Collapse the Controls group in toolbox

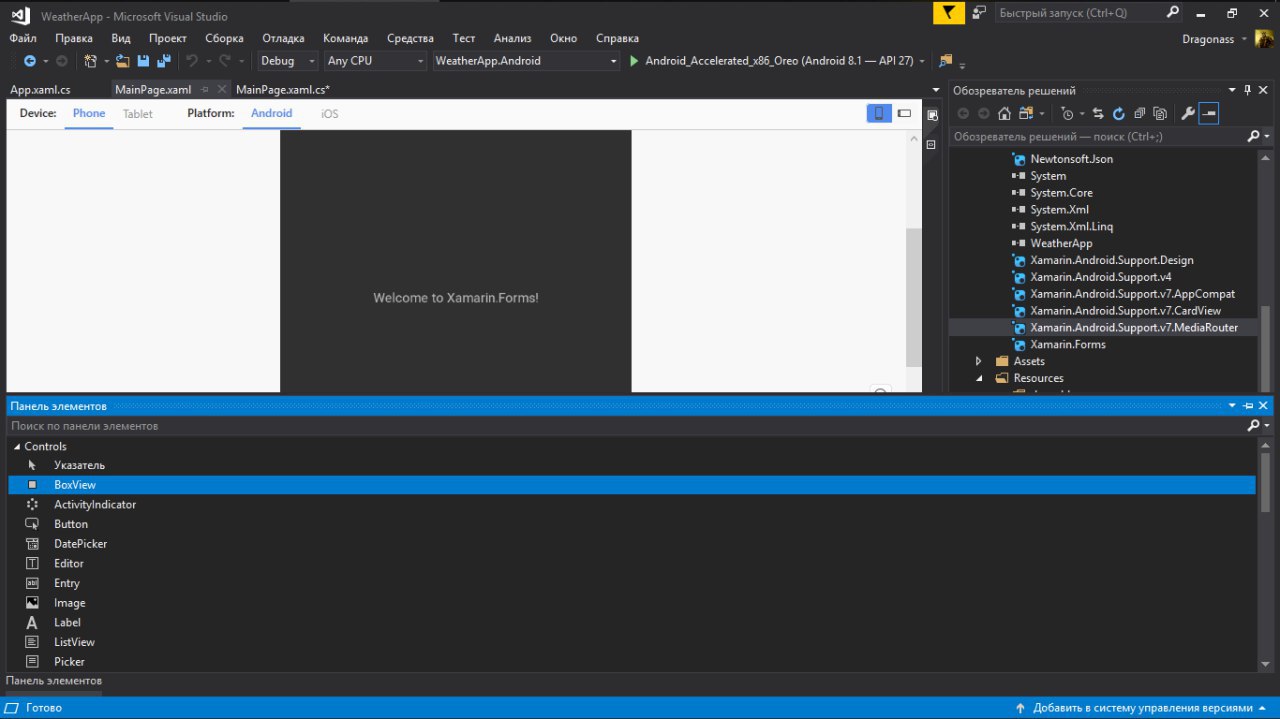coord(17,446)
